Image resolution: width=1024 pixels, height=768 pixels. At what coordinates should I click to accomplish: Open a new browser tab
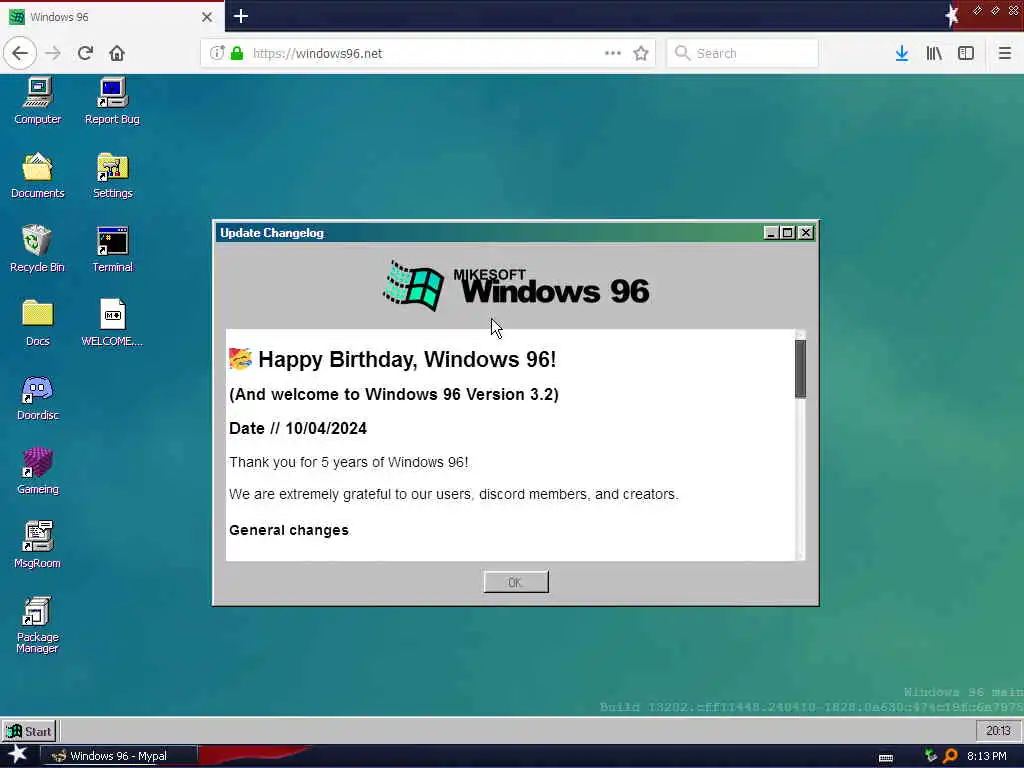240,16
